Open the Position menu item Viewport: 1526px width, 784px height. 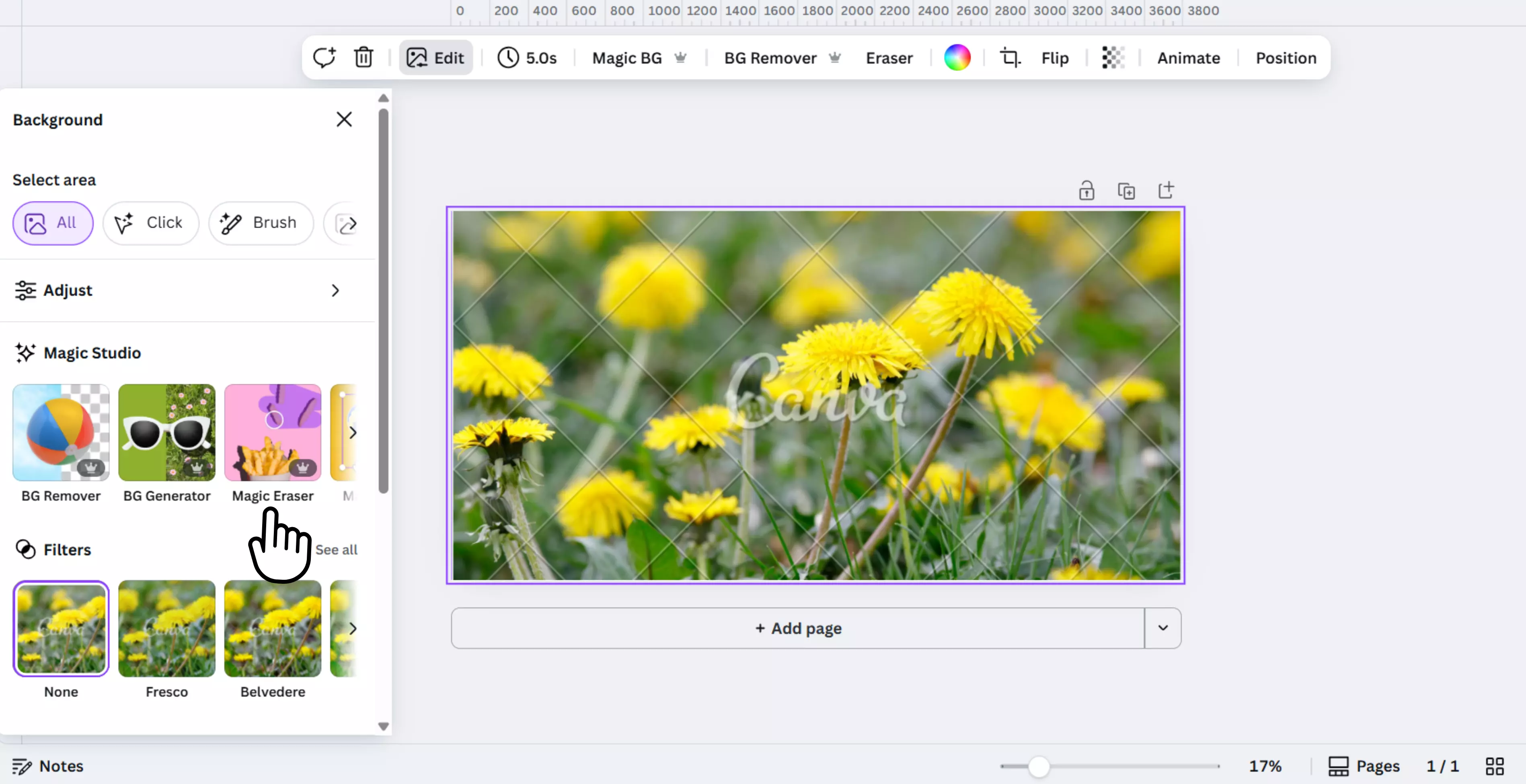click(1286, 57)
